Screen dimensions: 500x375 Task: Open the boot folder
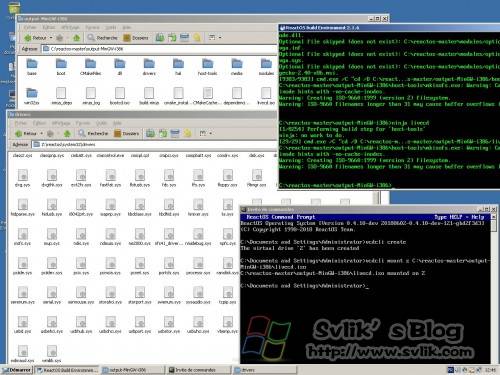point(61,66)
